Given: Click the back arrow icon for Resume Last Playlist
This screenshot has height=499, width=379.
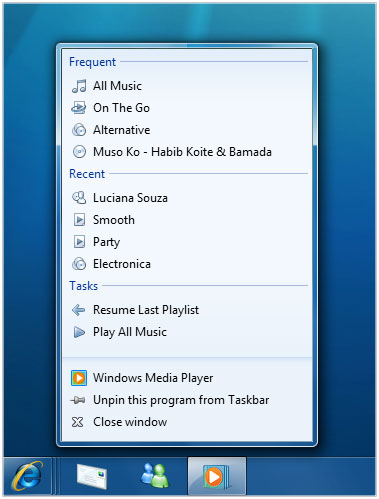Looking at the screenshot, I should click(x=79, y=310).
